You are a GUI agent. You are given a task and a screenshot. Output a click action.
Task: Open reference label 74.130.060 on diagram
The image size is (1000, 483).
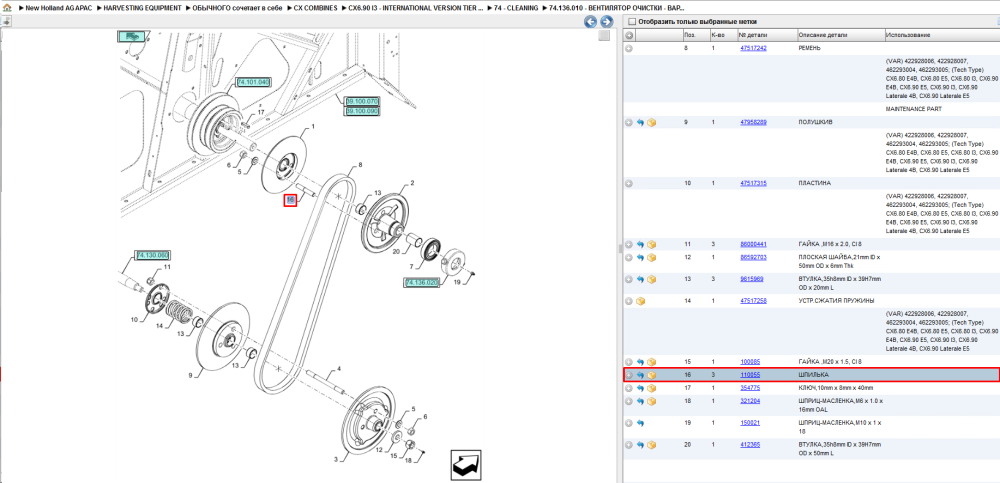coord(152,255)
